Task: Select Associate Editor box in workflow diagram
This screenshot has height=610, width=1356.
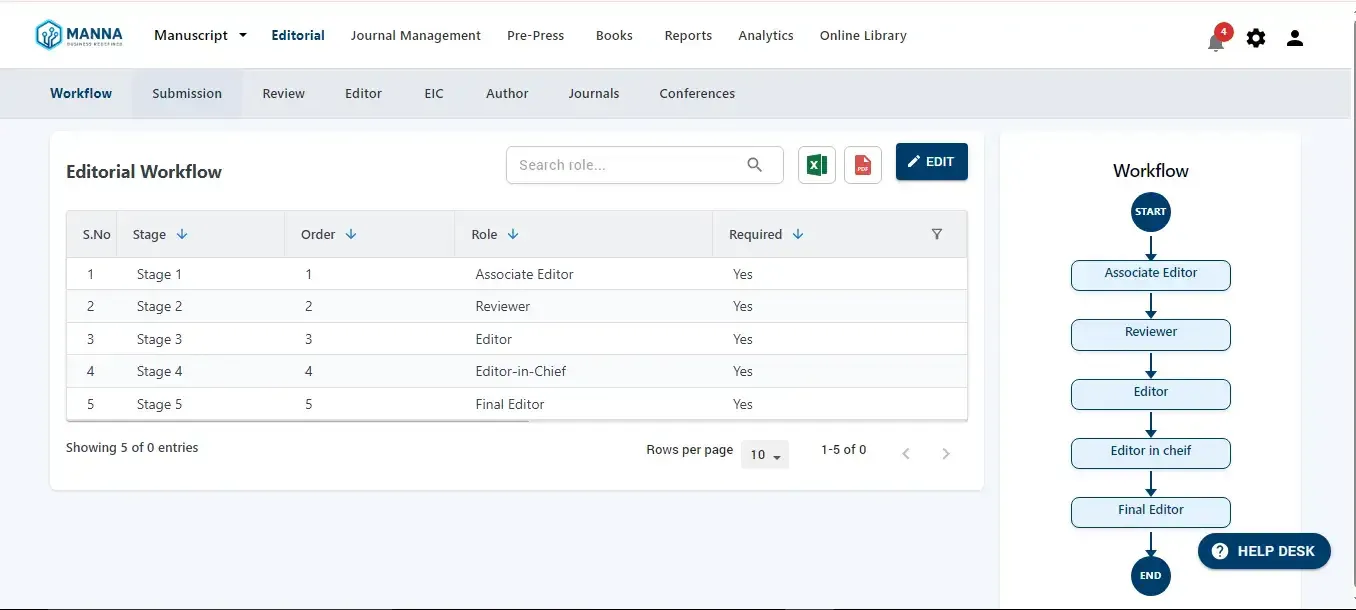Action: pos(1151,275)
